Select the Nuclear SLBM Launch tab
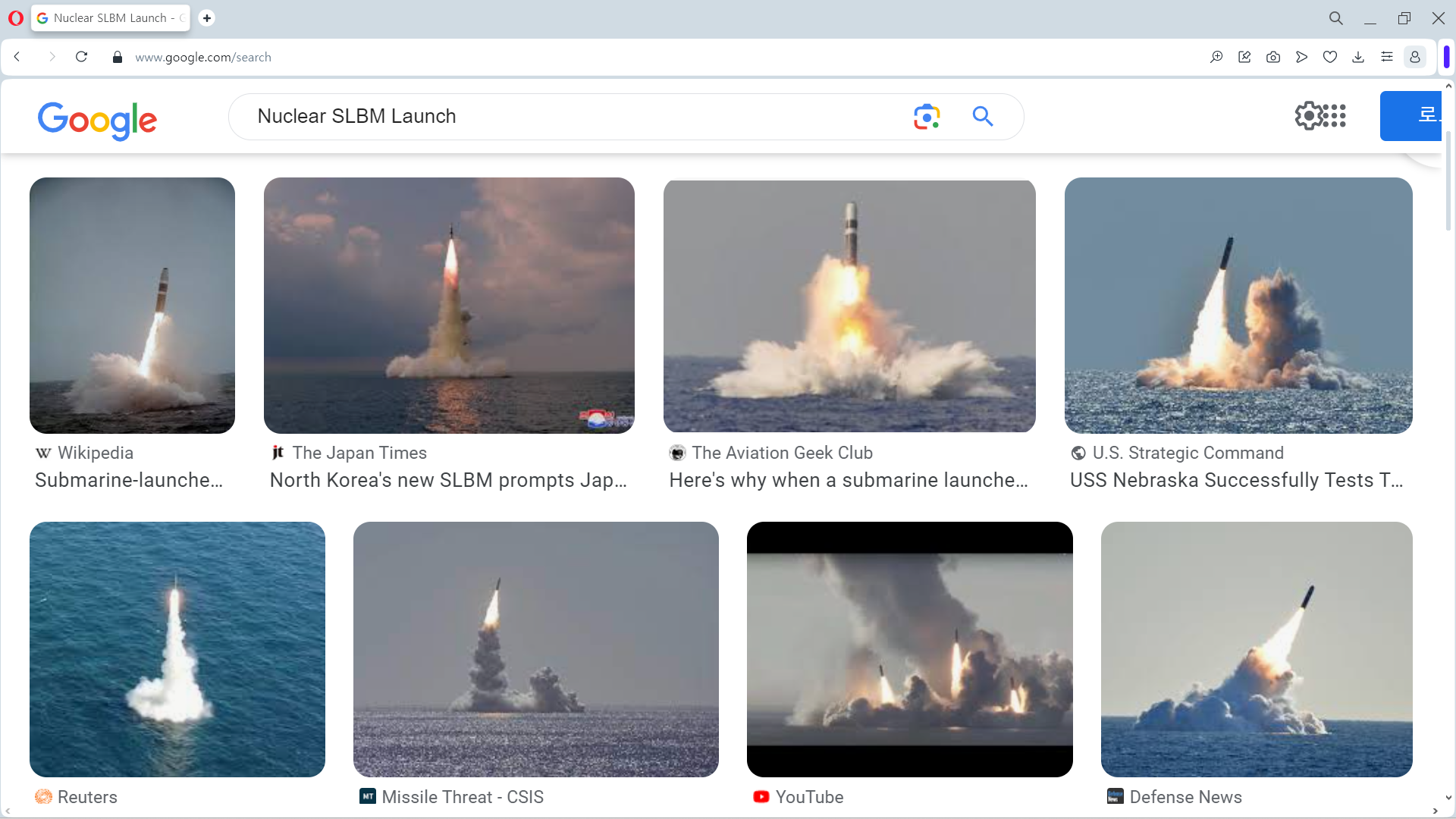The height and width of the screenshot is (819, 1456). [110, 18]
